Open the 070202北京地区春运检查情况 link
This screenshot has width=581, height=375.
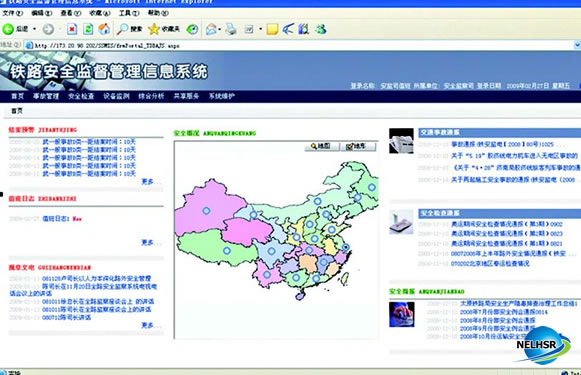490,263
